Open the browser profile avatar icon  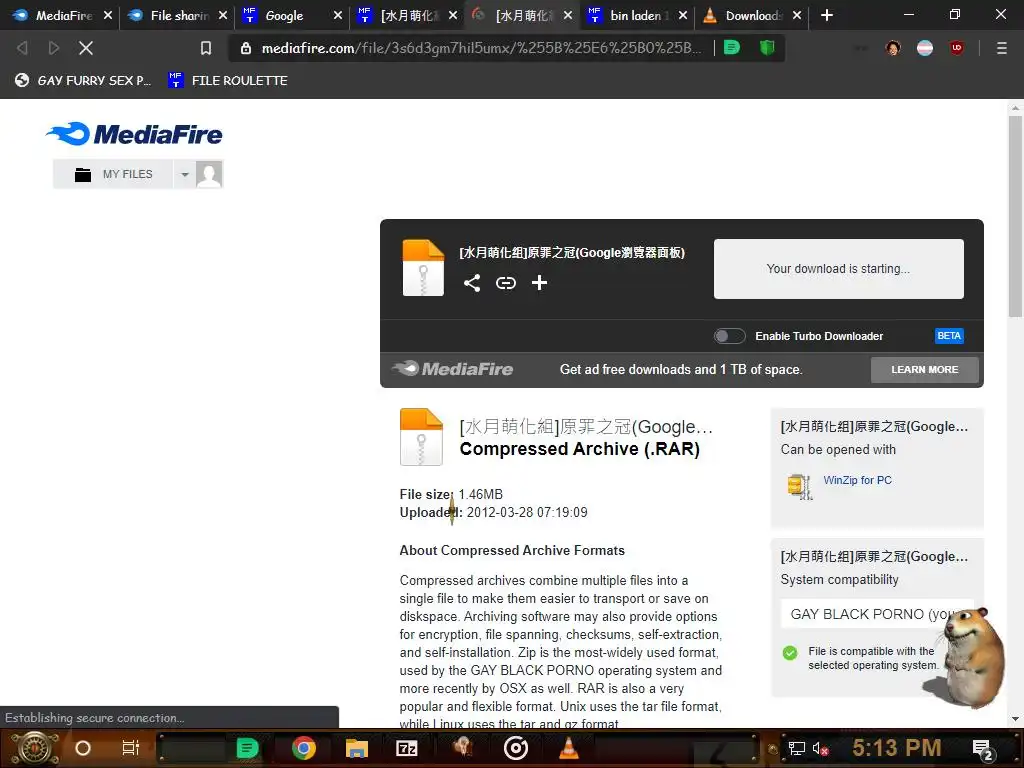pos(893,48)
